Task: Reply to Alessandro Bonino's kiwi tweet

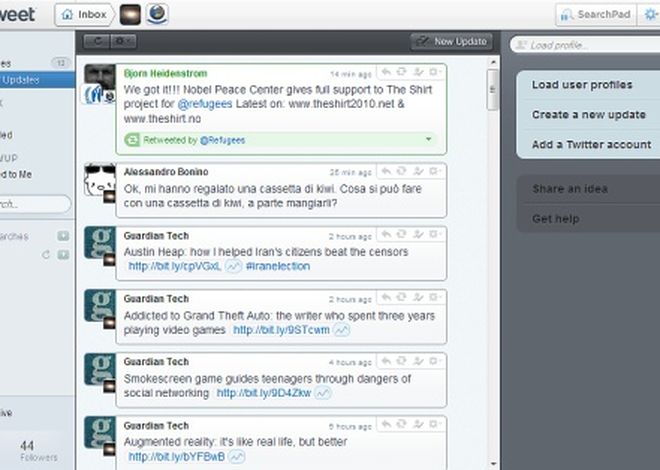Action: pos(386,171)
